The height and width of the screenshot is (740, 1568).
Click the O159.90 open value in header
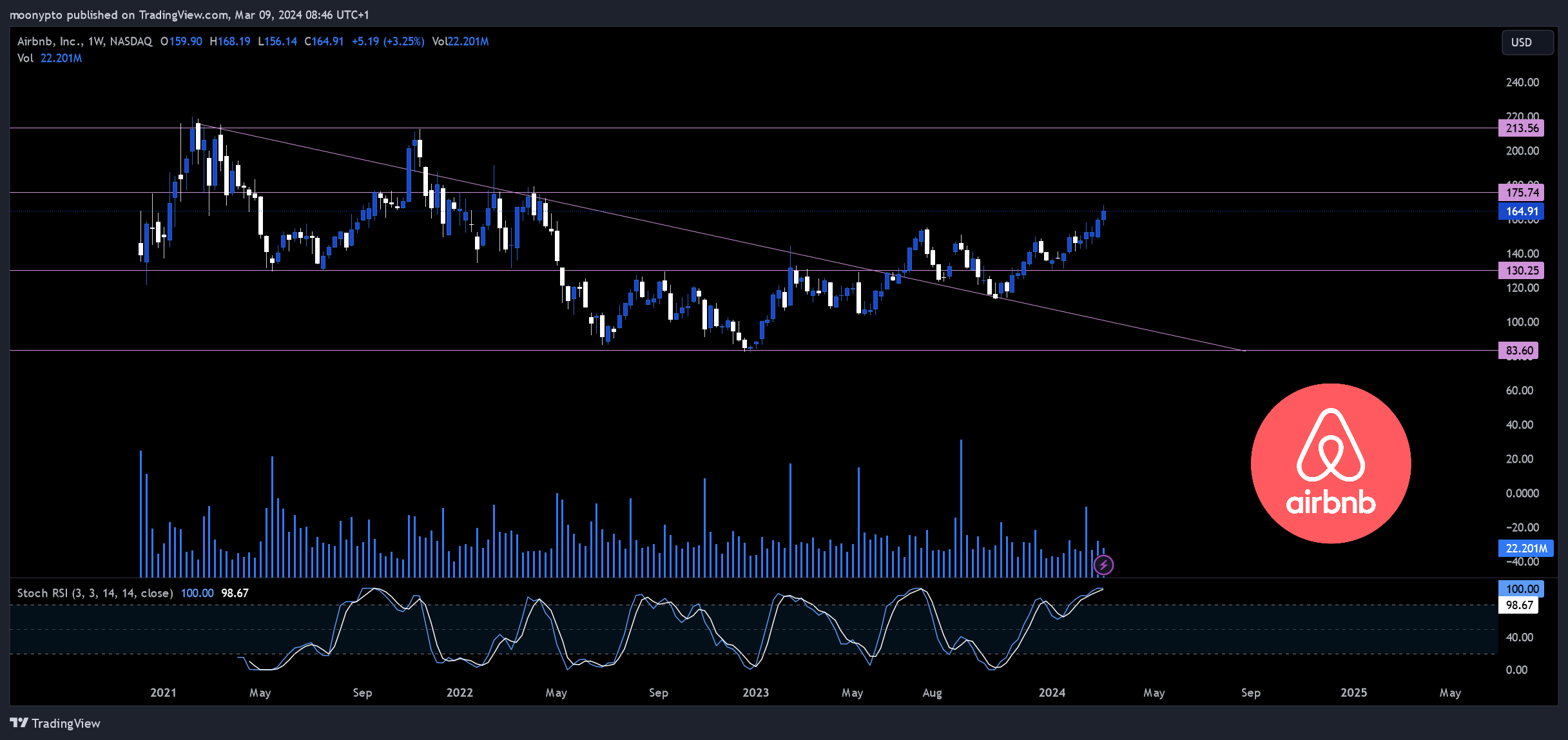(181, 41)
